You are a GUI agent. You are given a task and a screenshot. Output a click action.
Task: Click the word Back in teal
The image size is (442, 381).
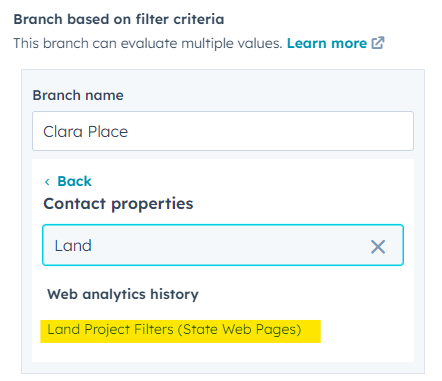[74, 181]
